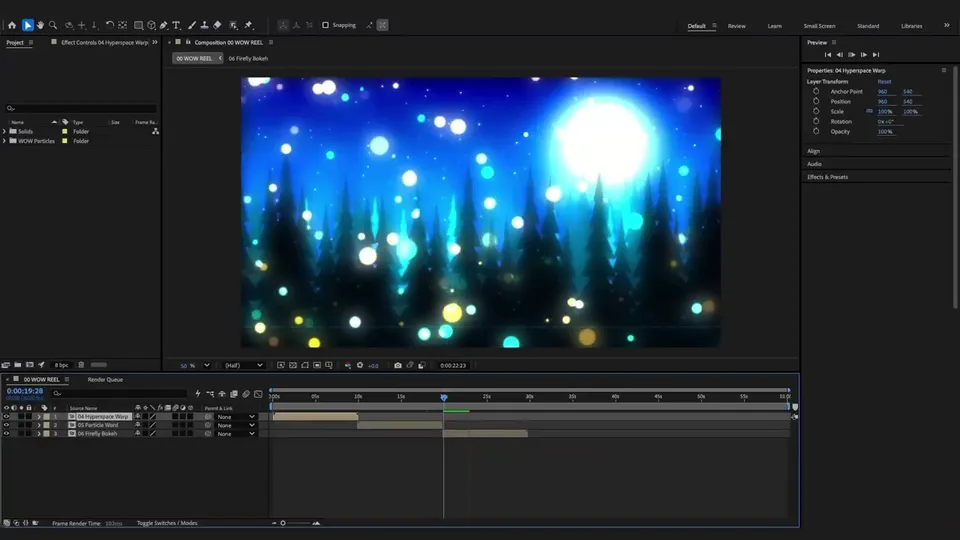Select the Puppet Pin tool

coord(249,25)
